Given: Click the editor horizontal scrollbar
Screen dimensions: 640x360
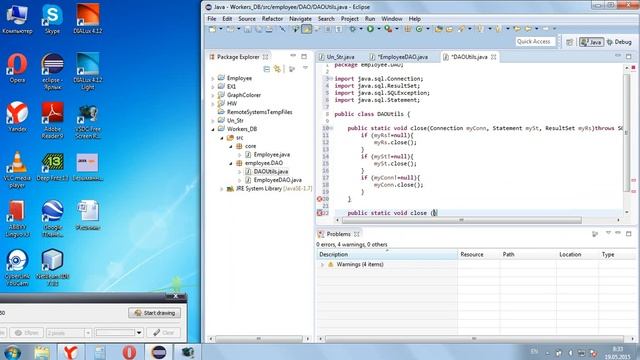Looking at the screenshot, I should 461,220.
